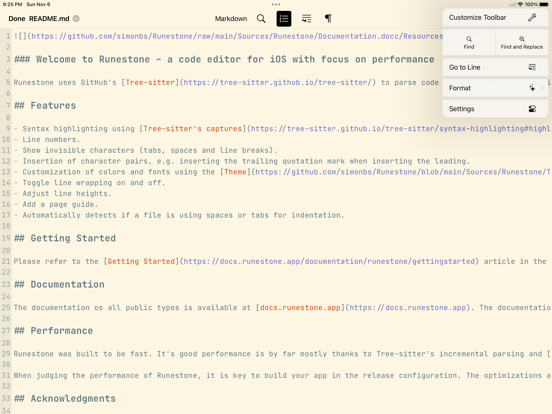Click 'Show invisible characters' line
Viewport: 552px width, 414px height.
150,151
